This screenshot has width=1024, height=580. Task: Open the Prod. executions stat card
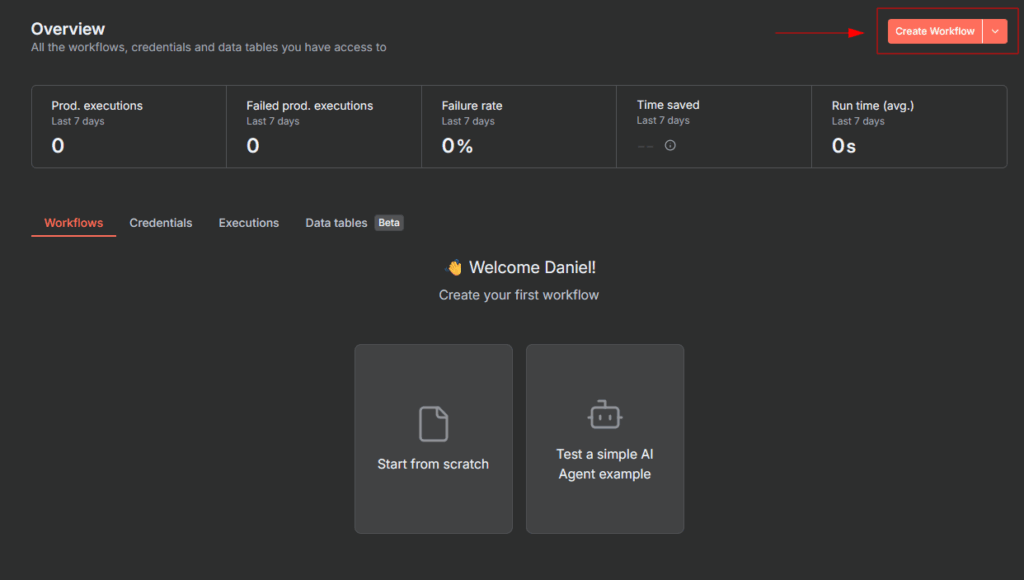click(x=129, y=126)
